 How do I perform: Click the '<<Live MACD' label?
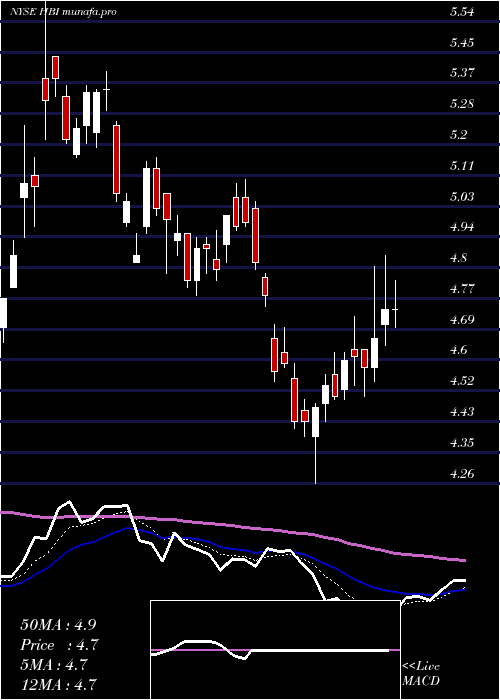[x=421, y=674]
